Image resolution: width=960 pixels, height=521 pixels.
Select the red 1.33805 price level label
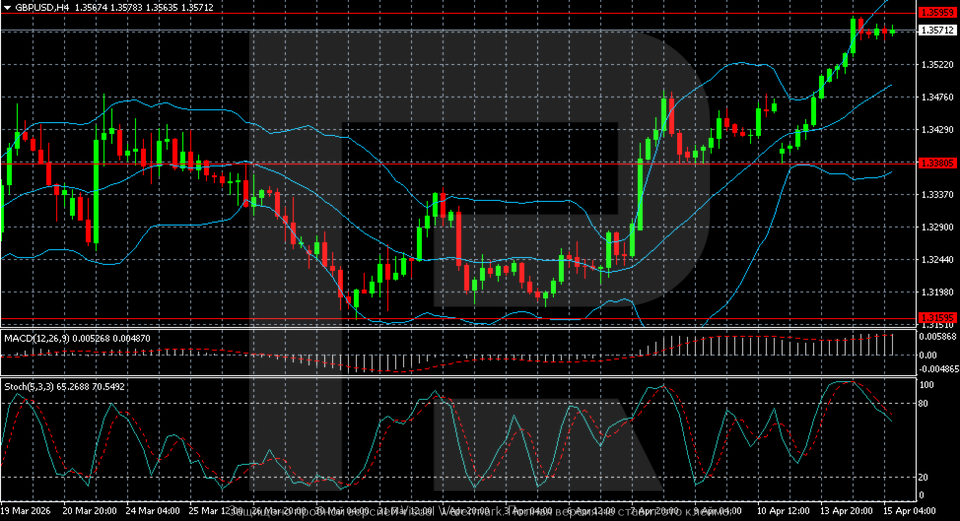tap(934, 162)
